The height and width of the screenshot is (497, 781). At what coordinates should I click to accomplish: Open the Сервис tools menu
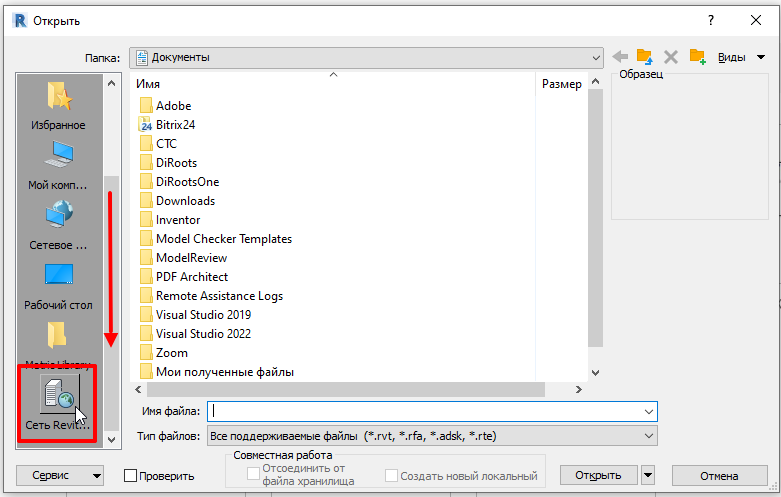click(60, 475)
